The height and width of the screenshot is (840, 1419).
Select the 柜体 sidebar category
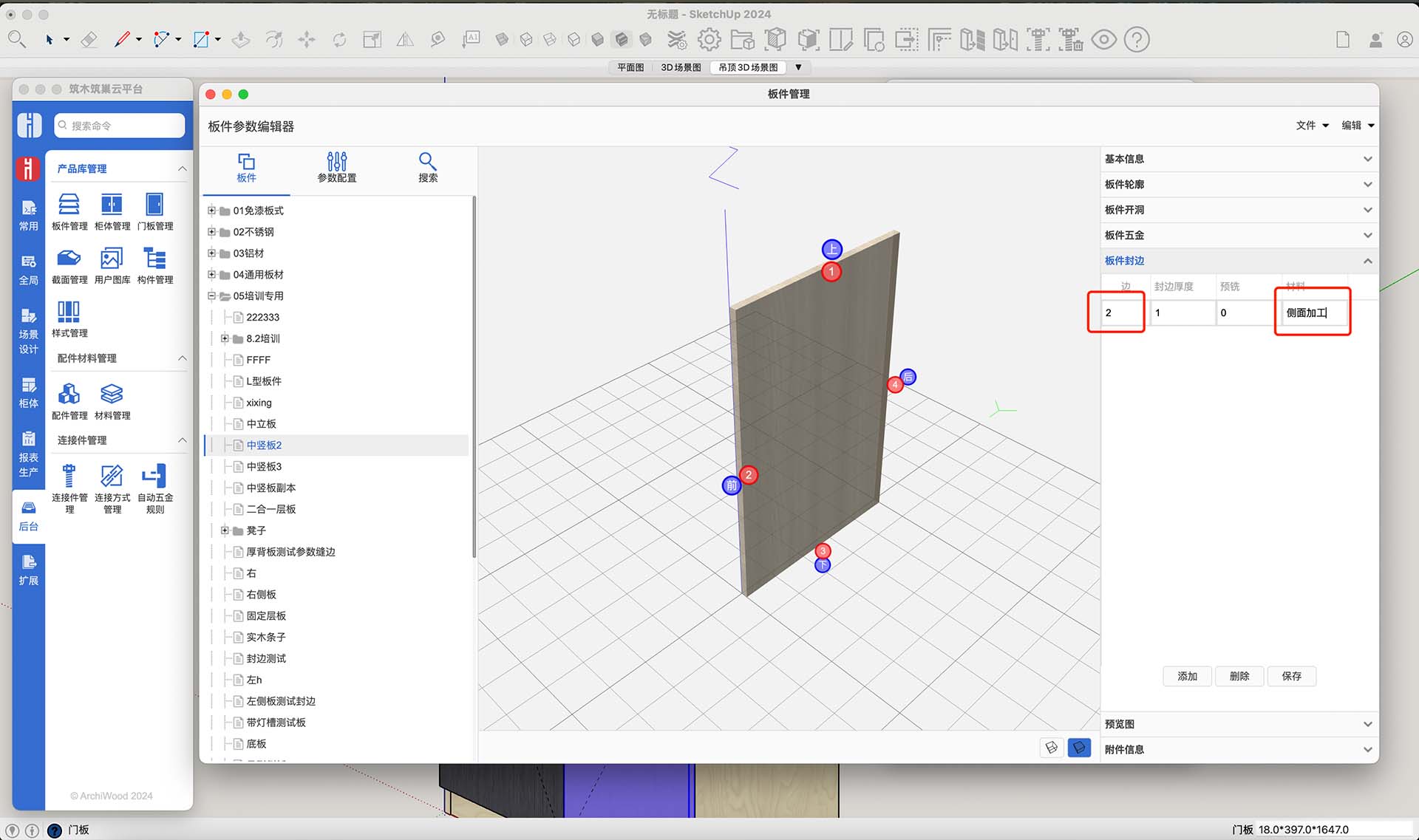(29, 393)
